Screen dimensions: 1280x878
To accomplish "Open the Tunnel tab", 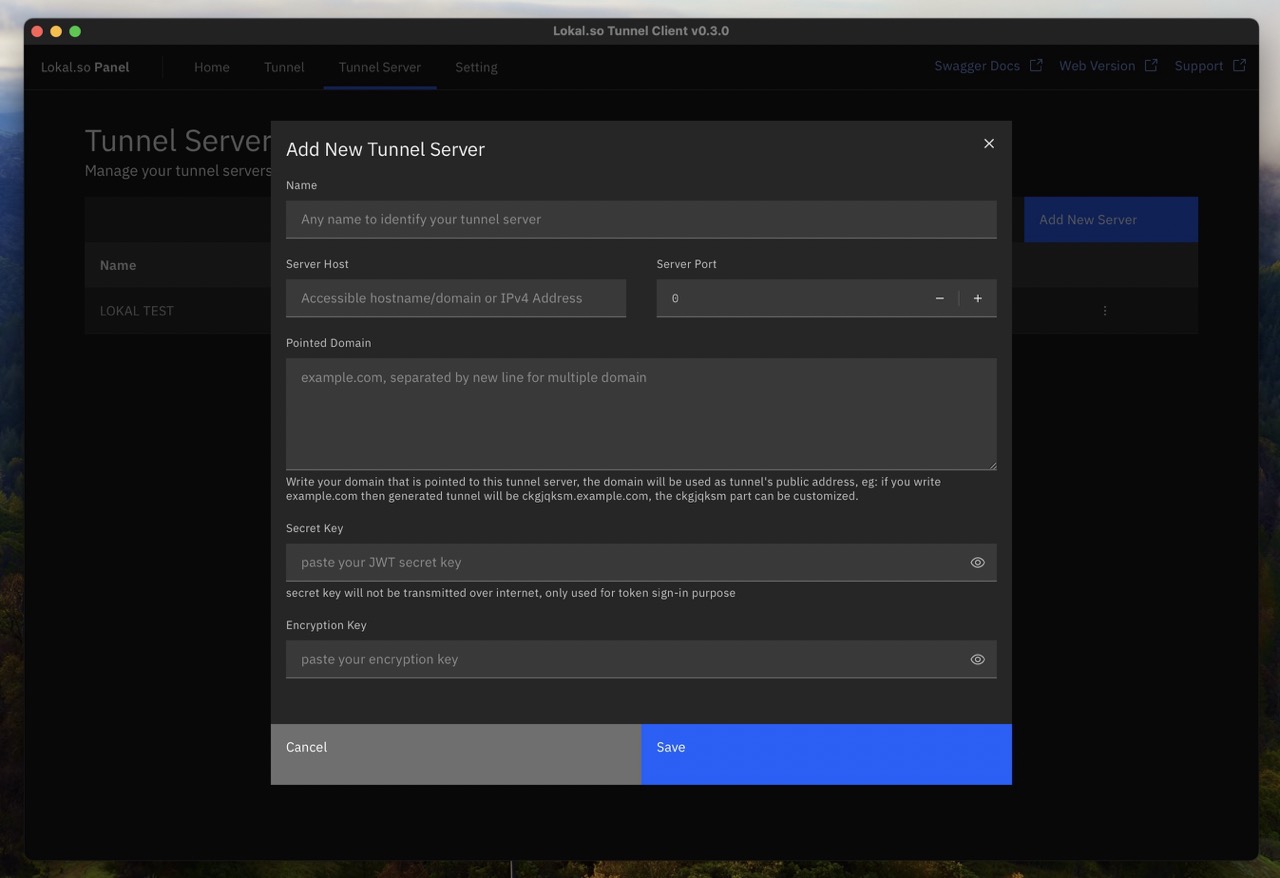I will point(283,67).
